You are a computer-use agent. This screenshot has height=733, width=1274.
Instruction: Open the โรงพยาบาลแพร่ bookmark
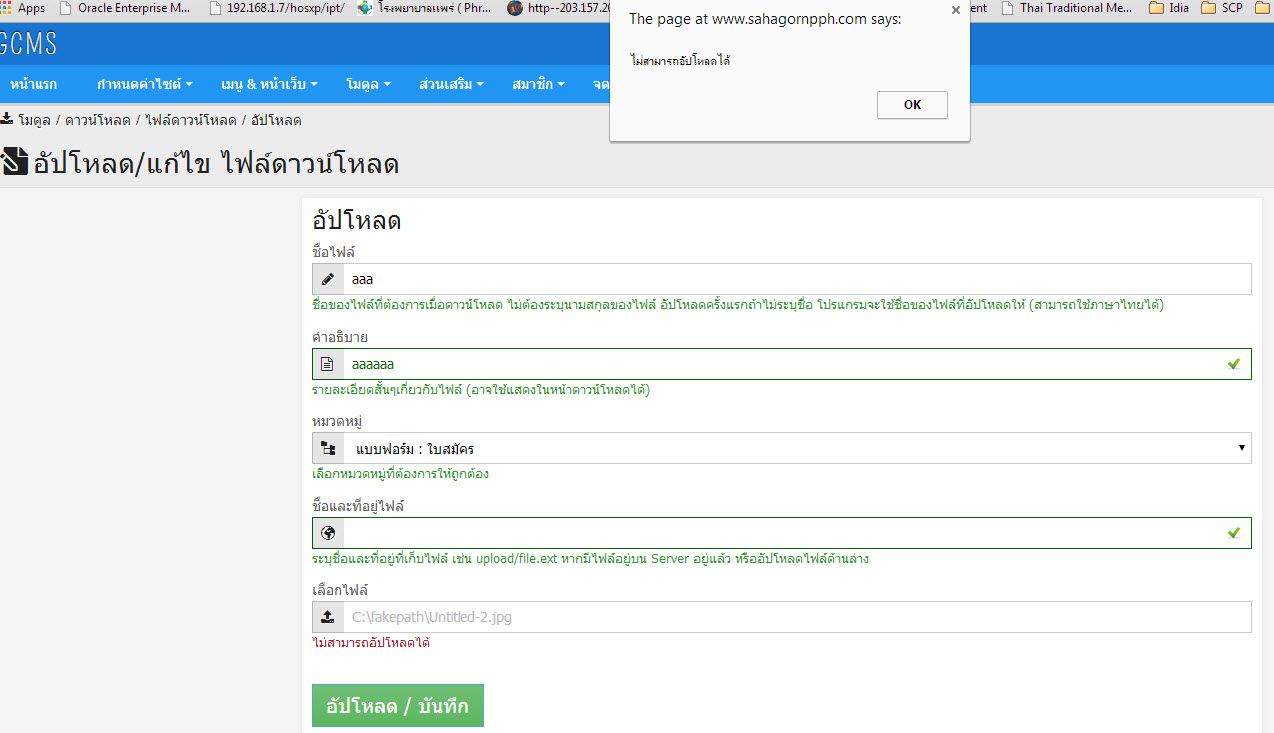click(426, 8)
